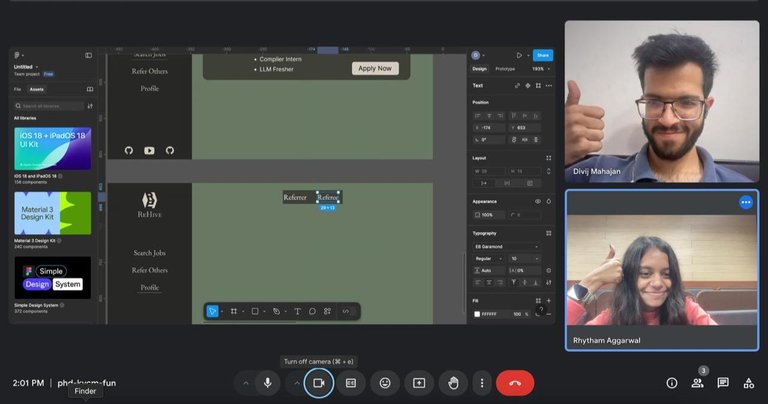Image resolution: width=768 pixels, height=404 pixels.
Task: Open the Figma main menu logo
Action: point(17,55)
